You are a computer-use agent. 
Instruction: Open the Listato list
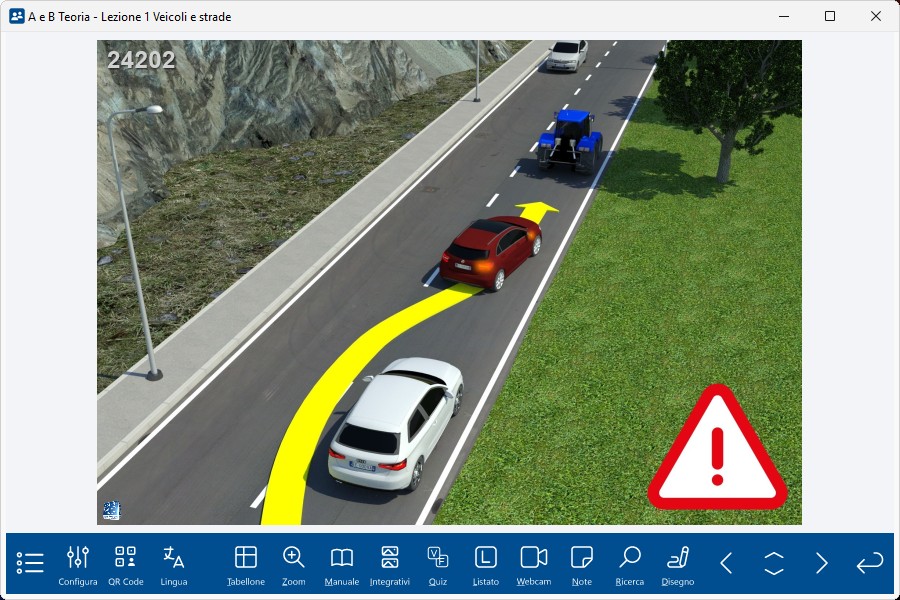click(486, 565)
